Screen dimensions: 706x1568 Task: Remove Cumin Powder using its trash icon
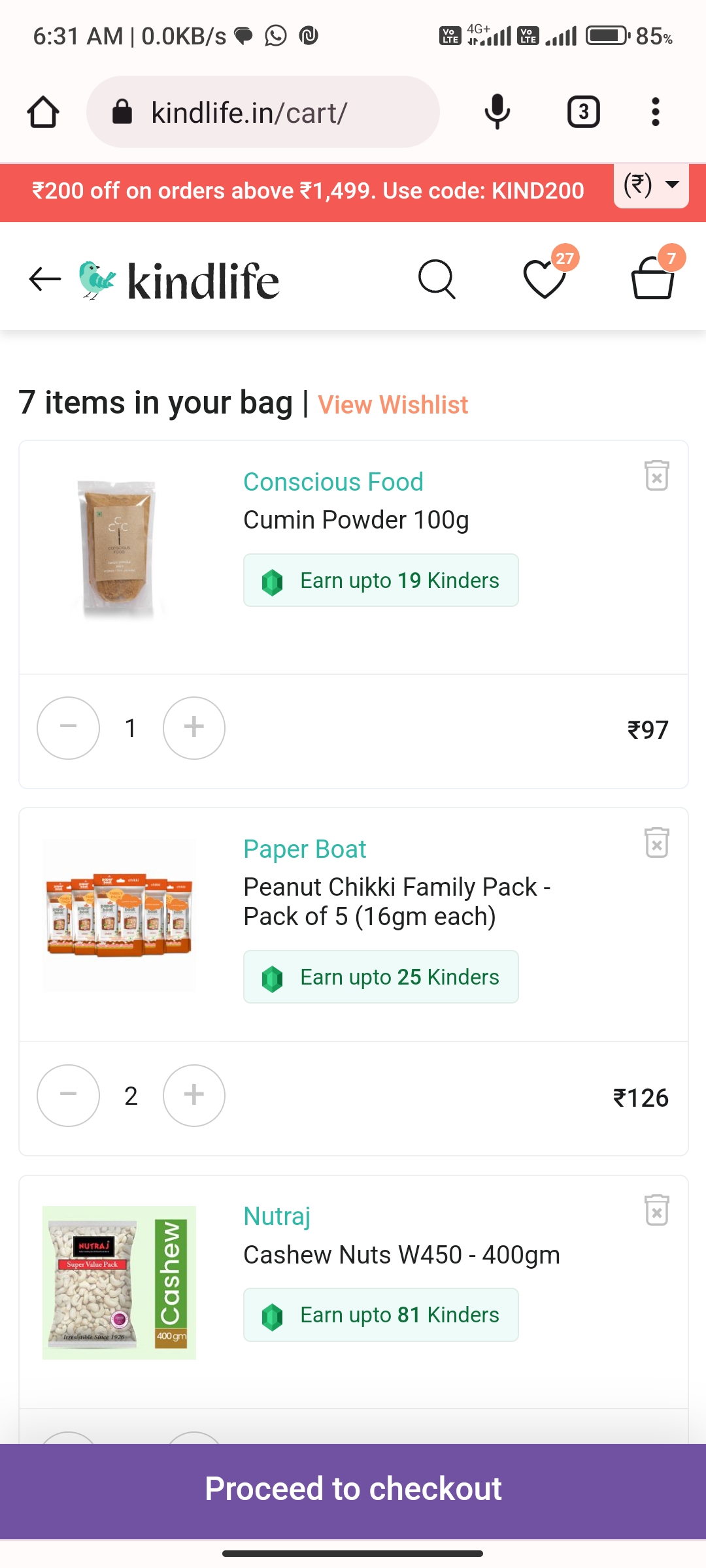tap(656, 475)
